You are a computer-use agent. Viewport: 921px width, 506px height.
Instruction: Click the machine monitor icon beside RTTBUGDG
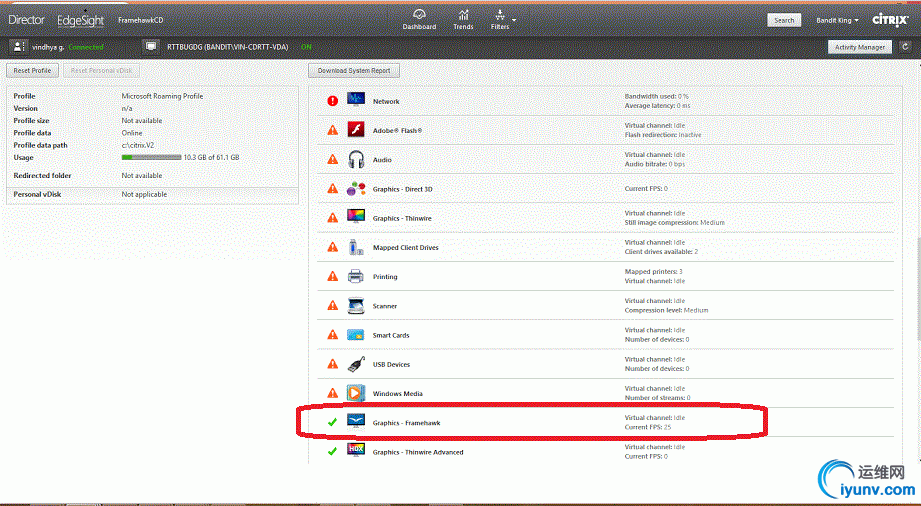click(x=152, y=46)
